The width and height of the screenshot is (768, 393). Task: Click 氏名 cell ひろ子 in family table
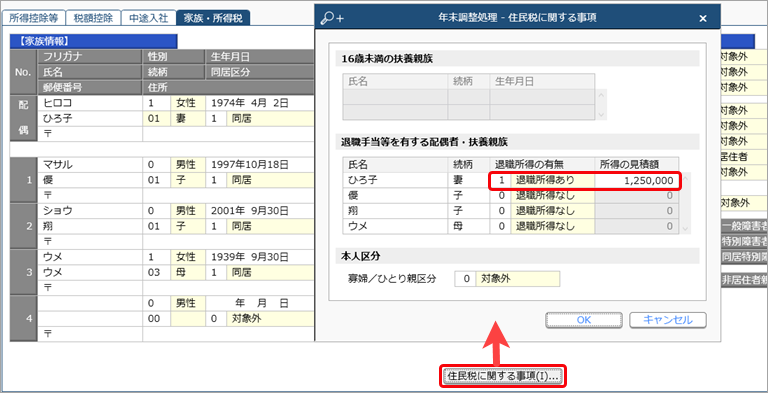[x=90, y=119]
